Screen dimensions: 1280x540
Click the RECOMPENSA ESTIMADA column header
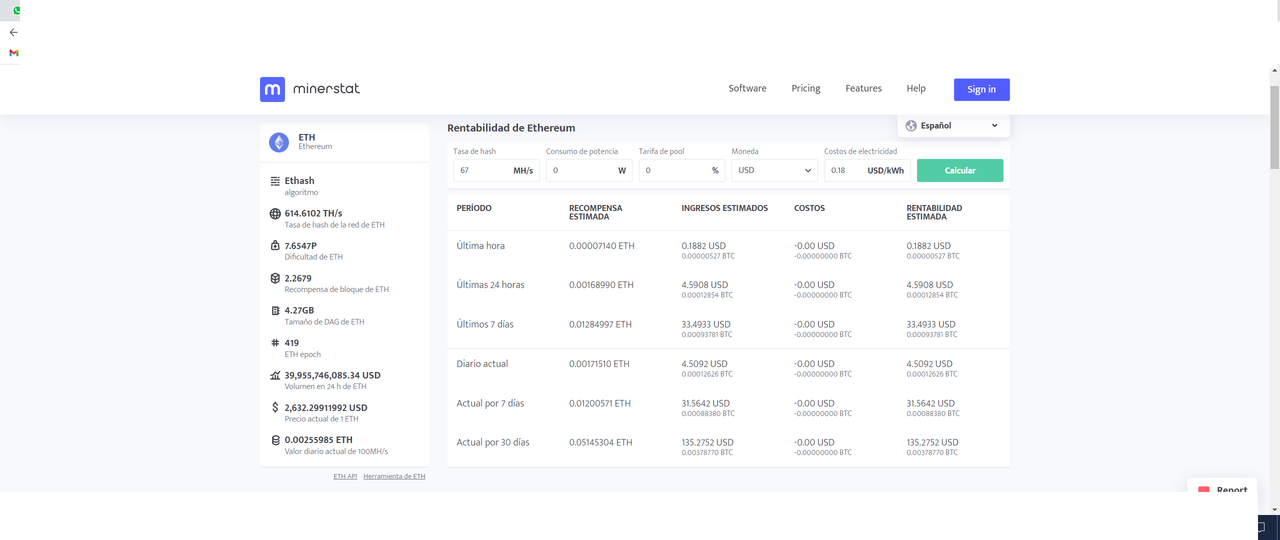click(x=596, y=212)
